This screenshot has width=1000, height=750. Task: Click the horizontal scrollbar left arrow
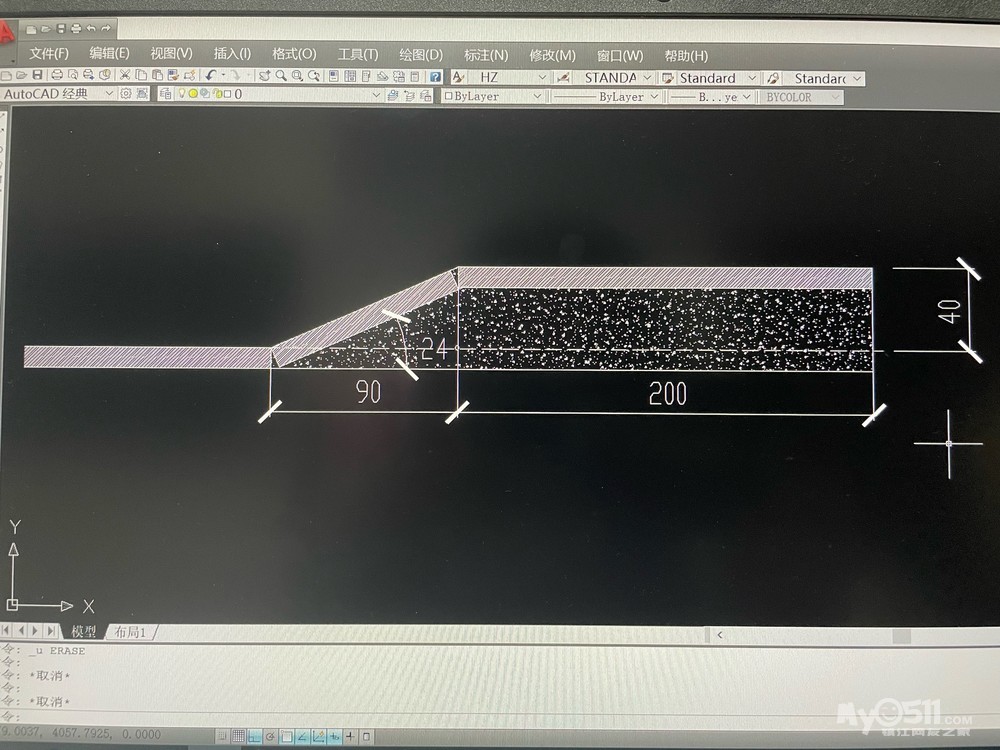point(720,634)
